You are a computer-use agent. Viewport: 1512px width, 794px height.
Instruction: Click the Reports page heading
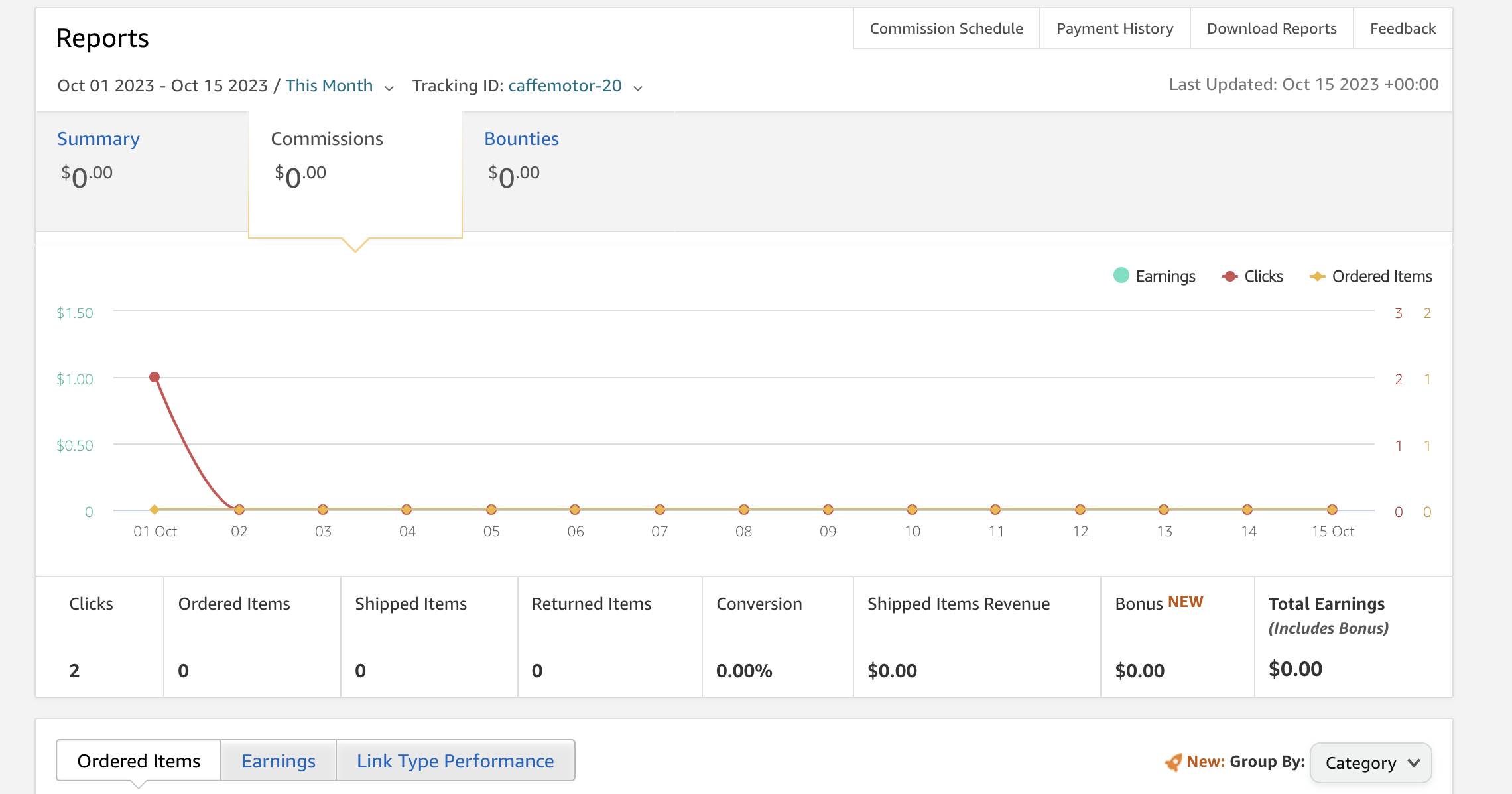[x=103, y=38]
